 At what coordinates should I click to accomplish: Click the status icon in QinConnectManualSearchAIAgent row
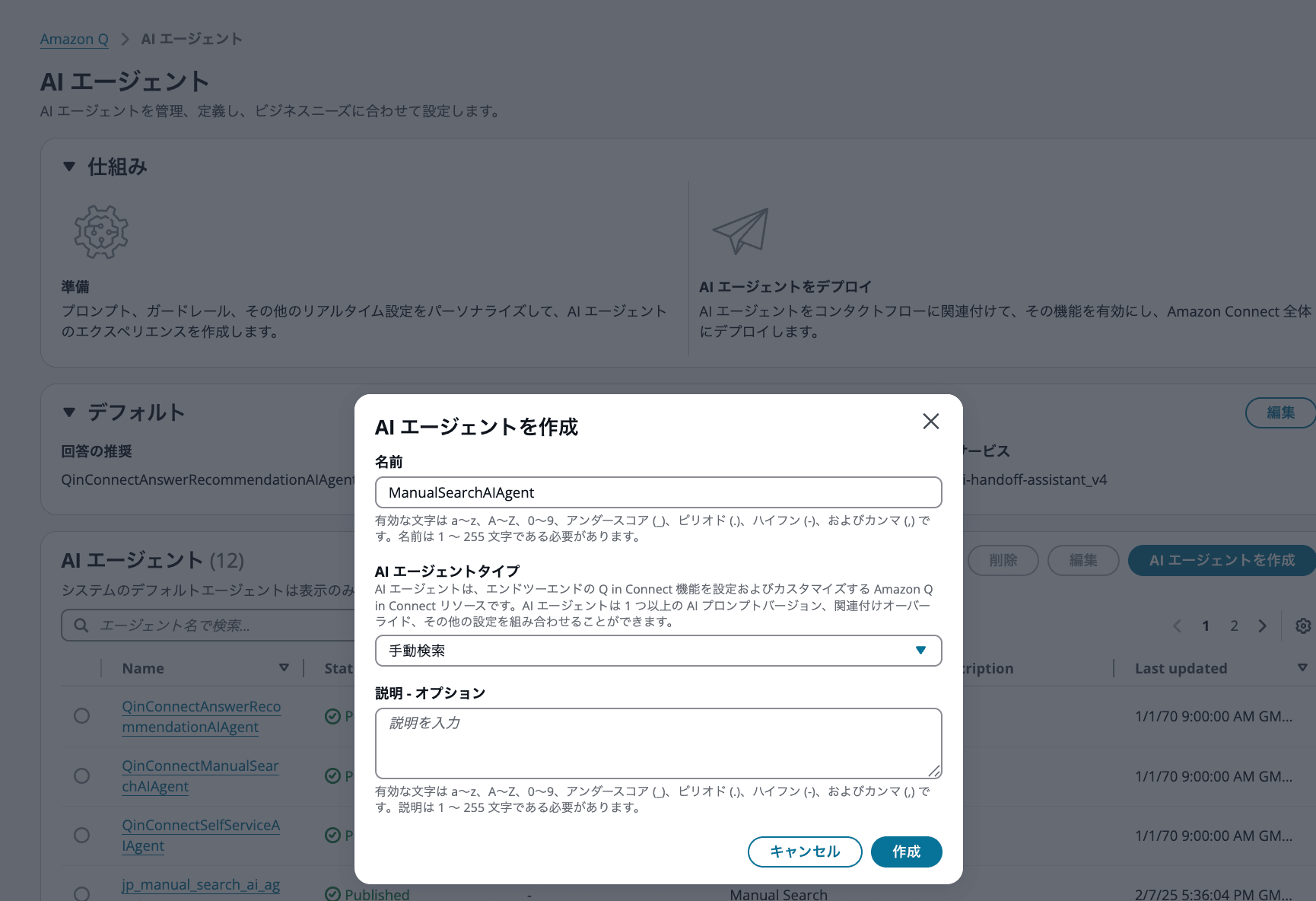[332, 775]
